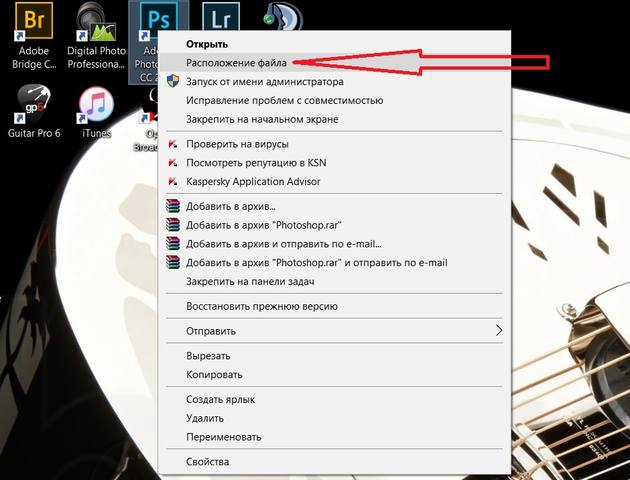Choose Исправление проблем с совместимостью
Viewport: 630px width, 480px height.
click(335, 100)
